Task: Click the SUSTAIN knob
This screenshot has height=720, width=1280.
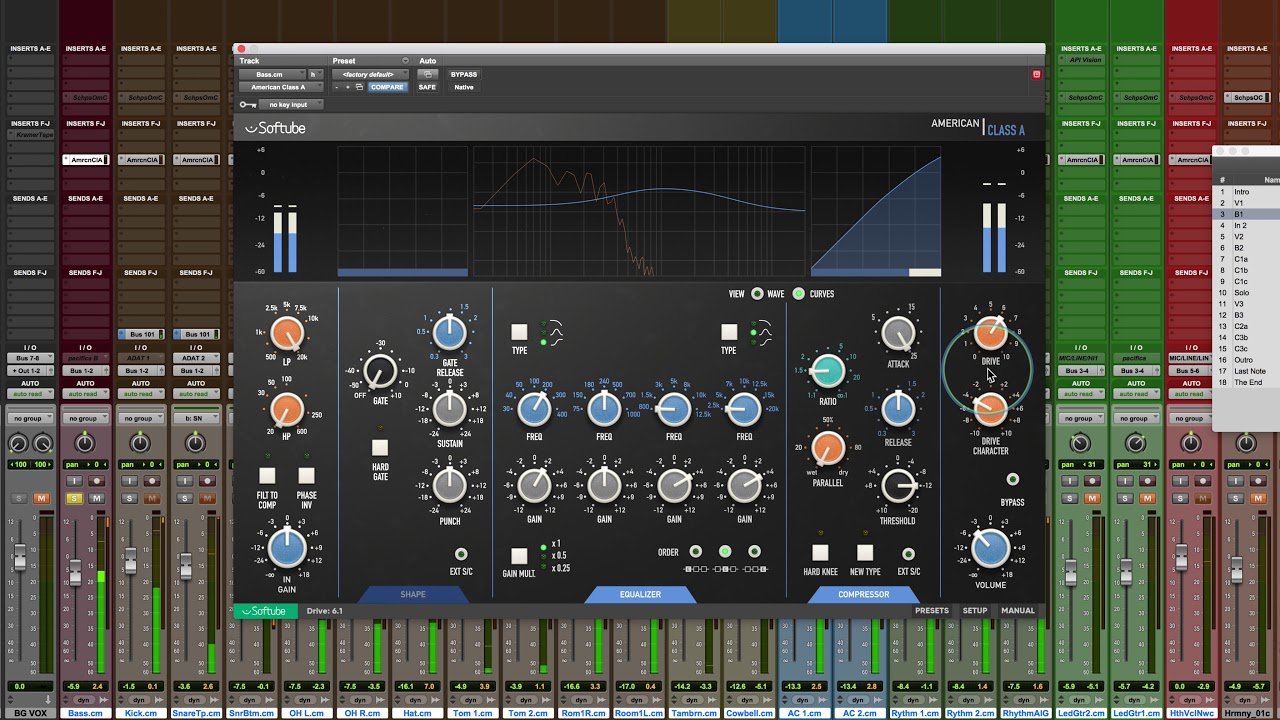Action: 450,408
